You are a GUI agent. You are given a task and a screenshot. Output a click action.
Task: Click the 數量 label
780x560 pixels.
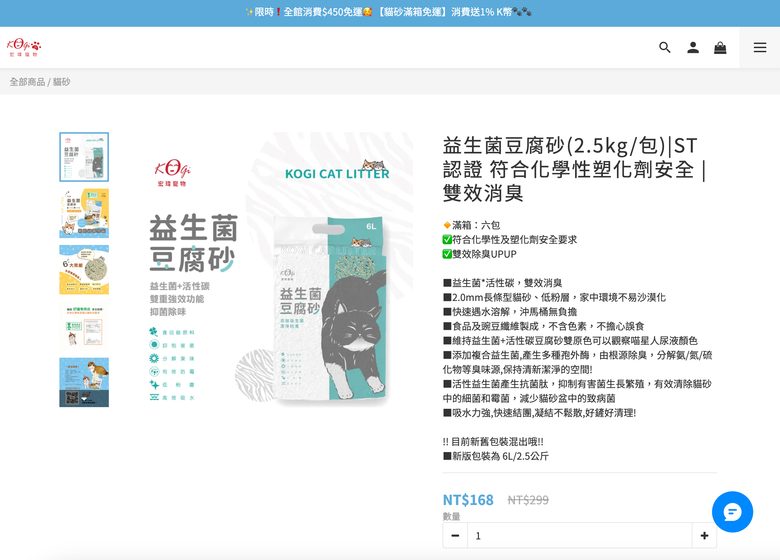[452, 516]
